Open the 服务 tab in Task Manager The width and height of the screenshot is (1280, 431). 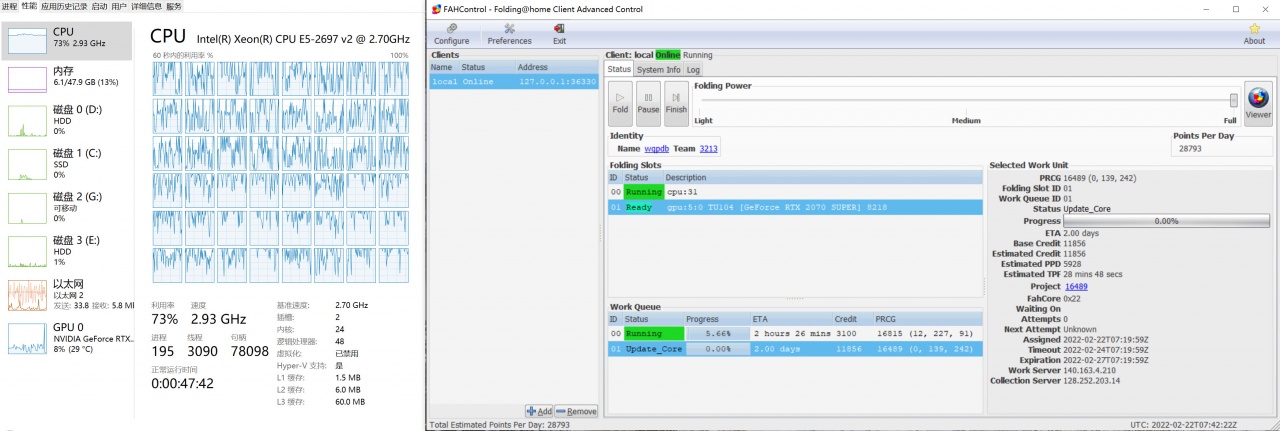click(x=174, y=6)
